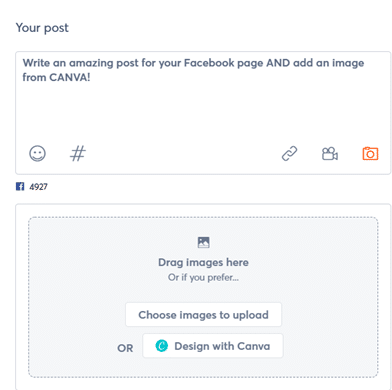Place cursor on CANVA! in the post text
This screenshot has height=390, width=392.
(x=70, y=77)
